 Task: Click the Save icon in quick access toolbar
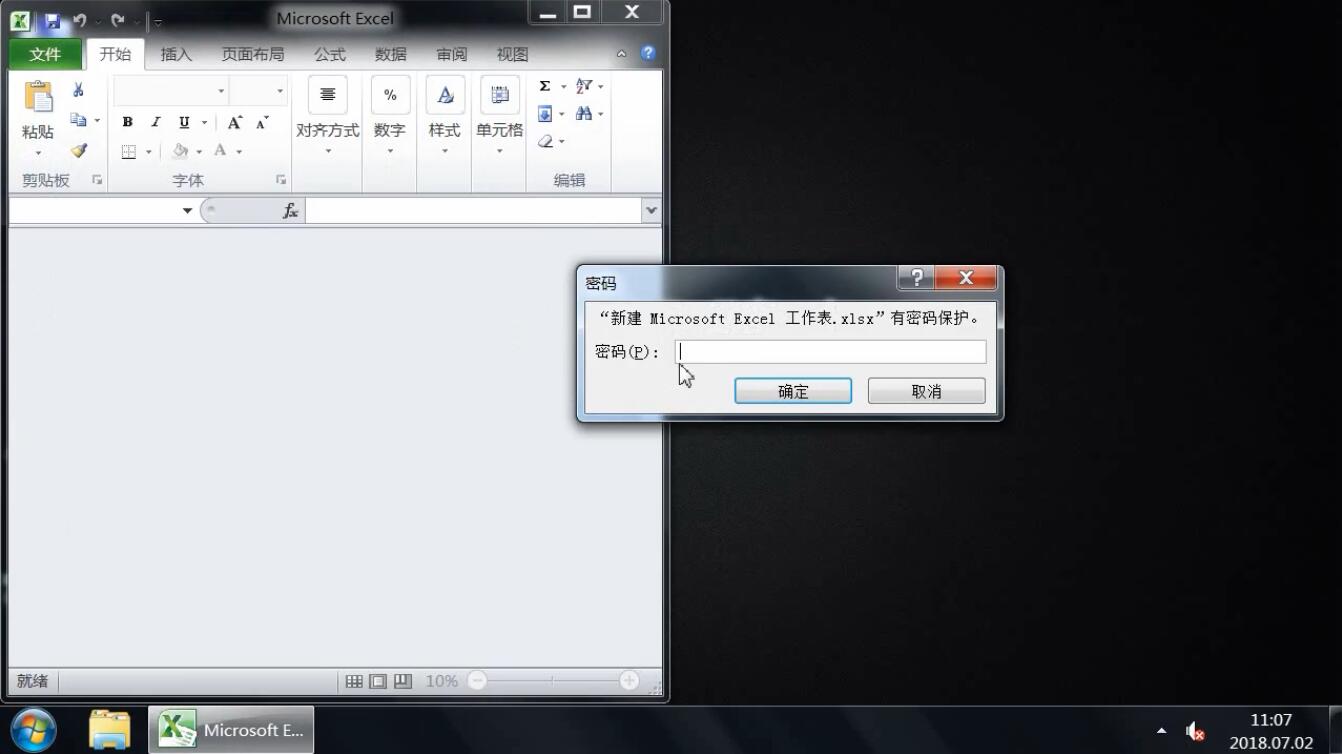pos(52,20)
